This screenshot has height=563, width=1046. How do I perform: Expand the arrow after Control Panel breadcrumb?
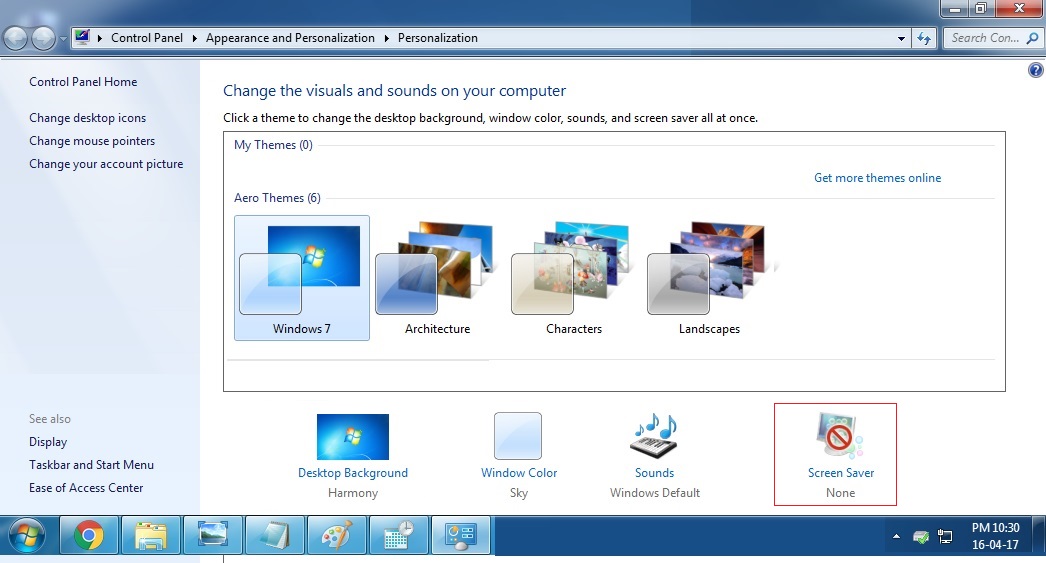tap(194, 38)
